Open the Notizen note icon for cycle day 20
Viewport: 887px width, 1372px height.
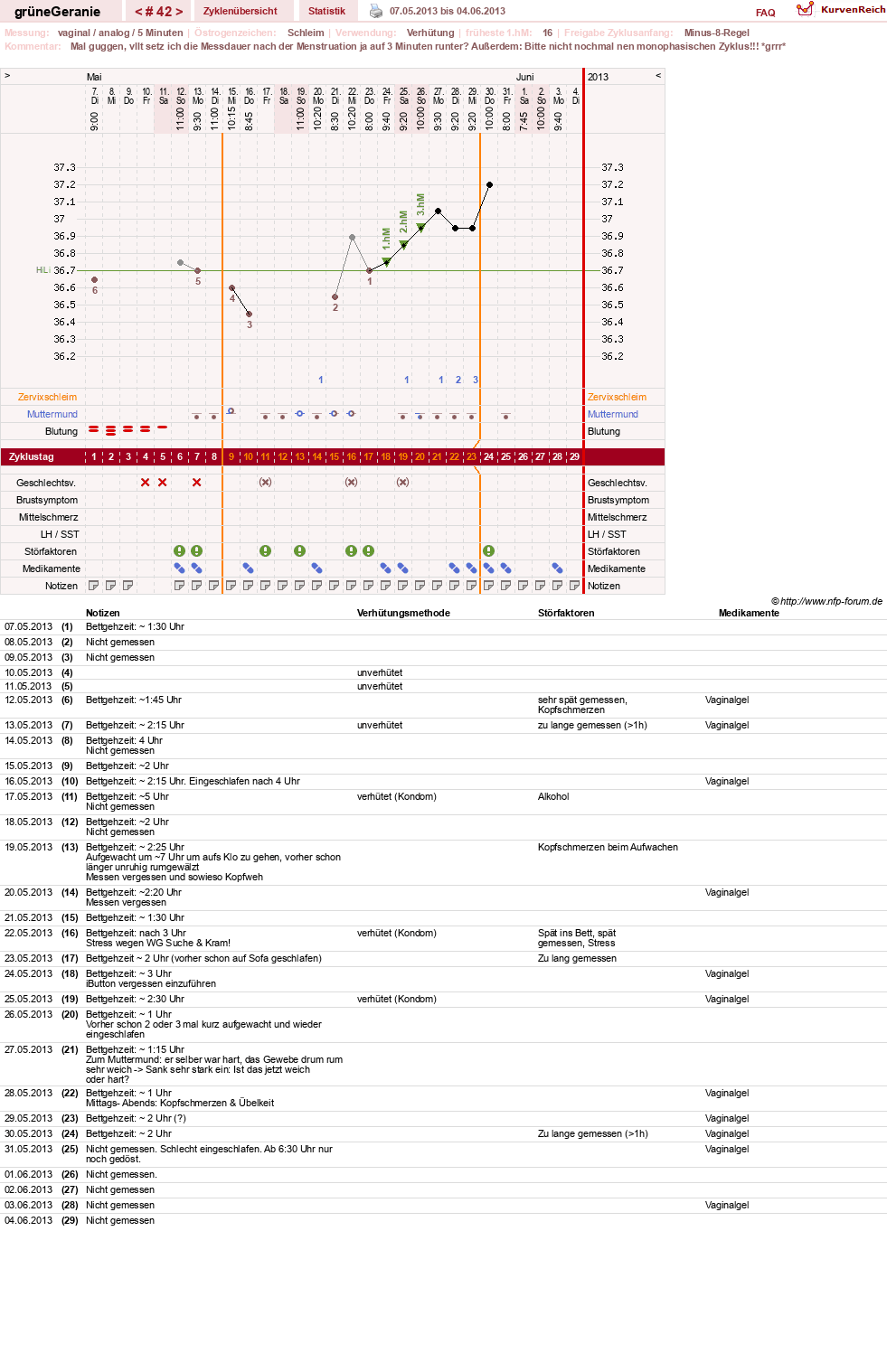click(x=420, y=586)
